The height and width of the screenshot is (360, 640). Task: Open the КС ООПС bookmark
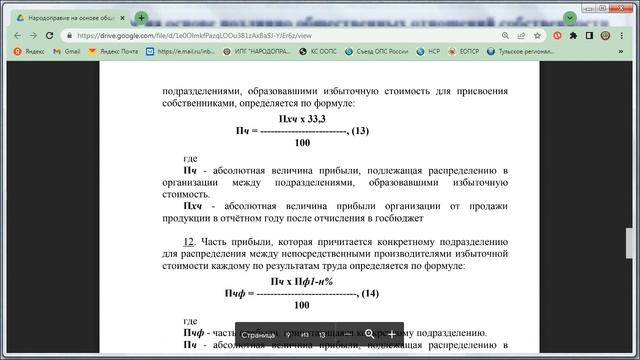point(318,51)
